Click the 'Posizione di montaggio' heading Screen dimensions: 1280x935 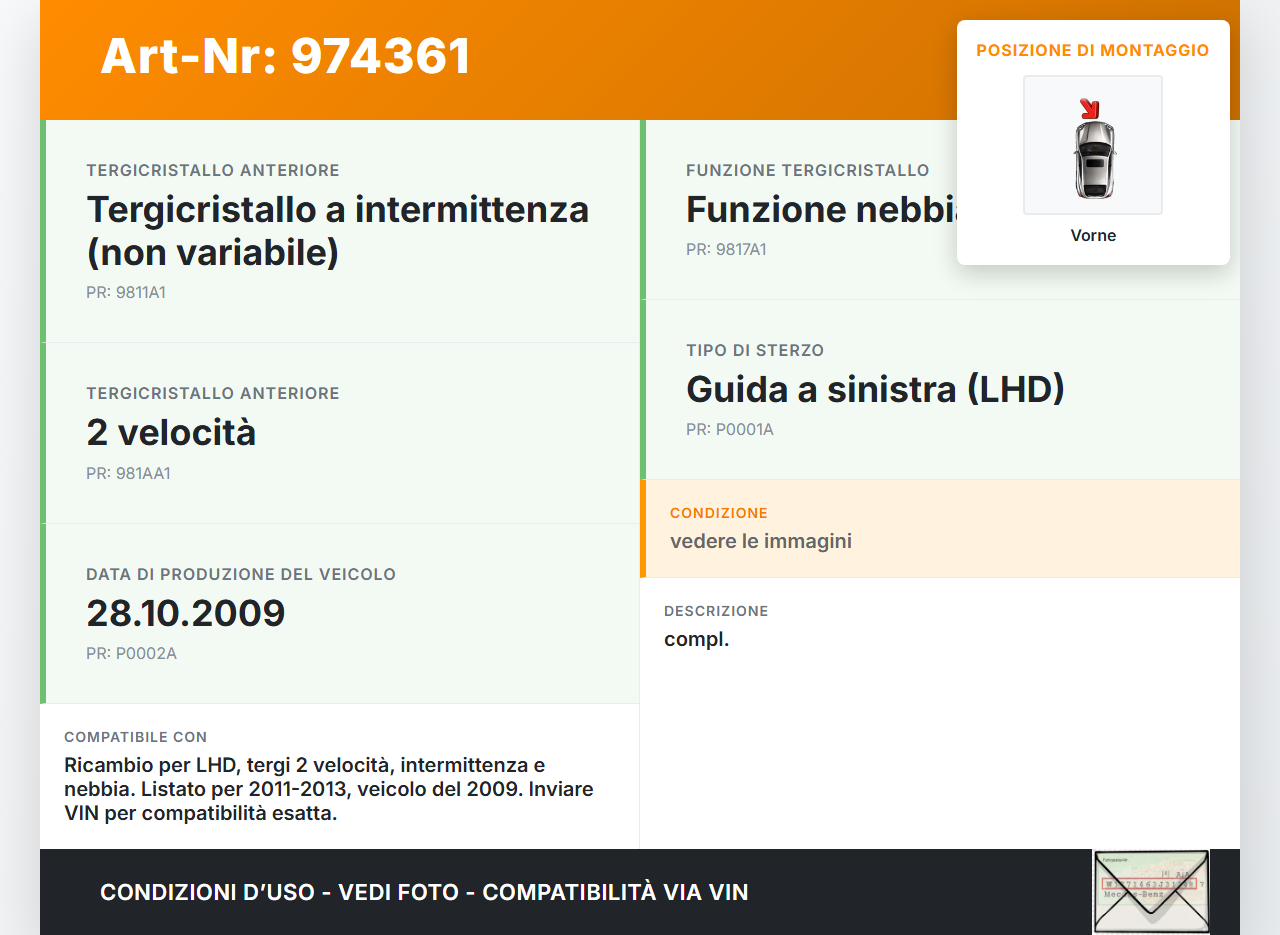point(1092,50)
